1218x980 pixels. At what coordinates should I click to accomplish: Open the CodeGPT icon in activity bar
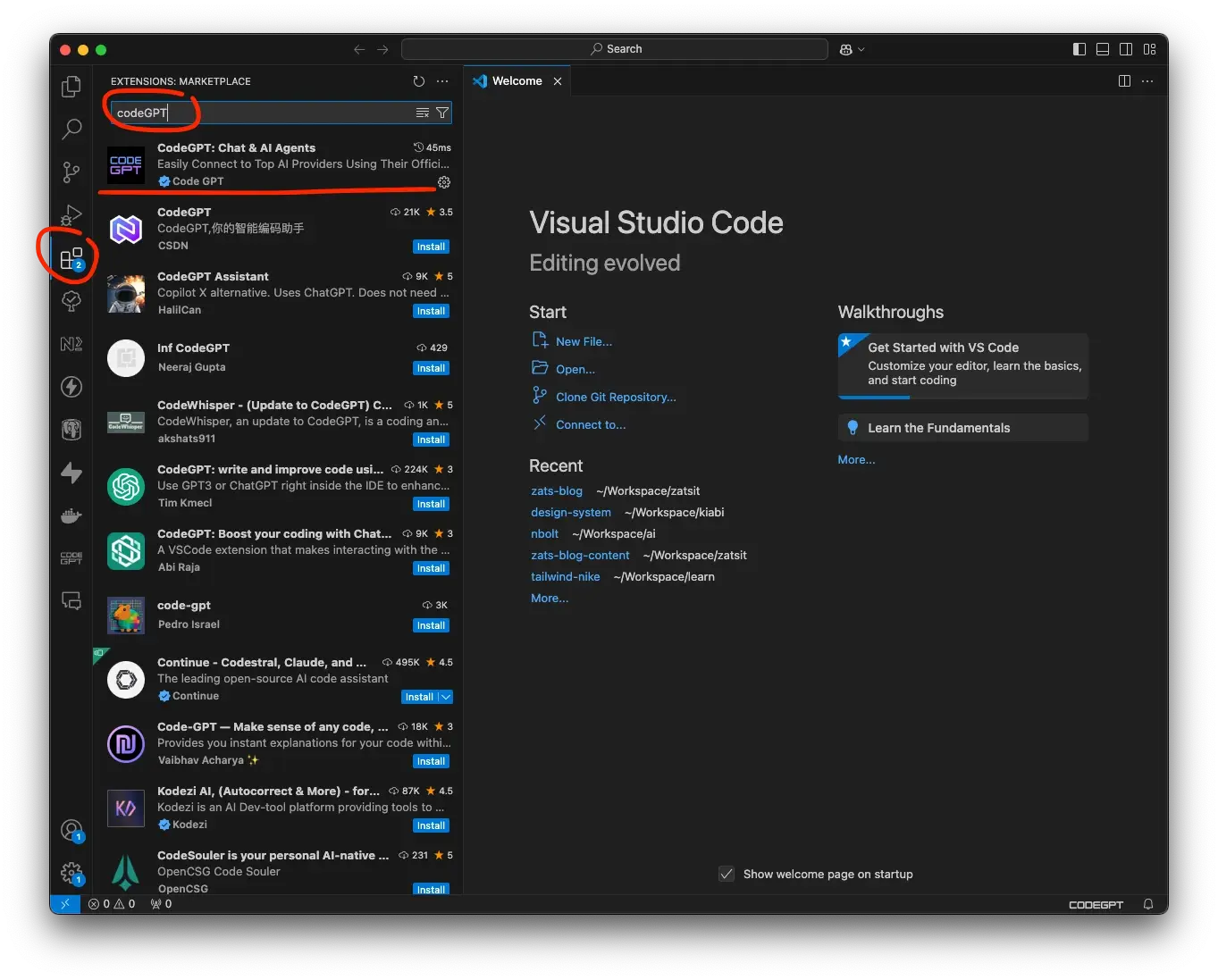point(71,558)
